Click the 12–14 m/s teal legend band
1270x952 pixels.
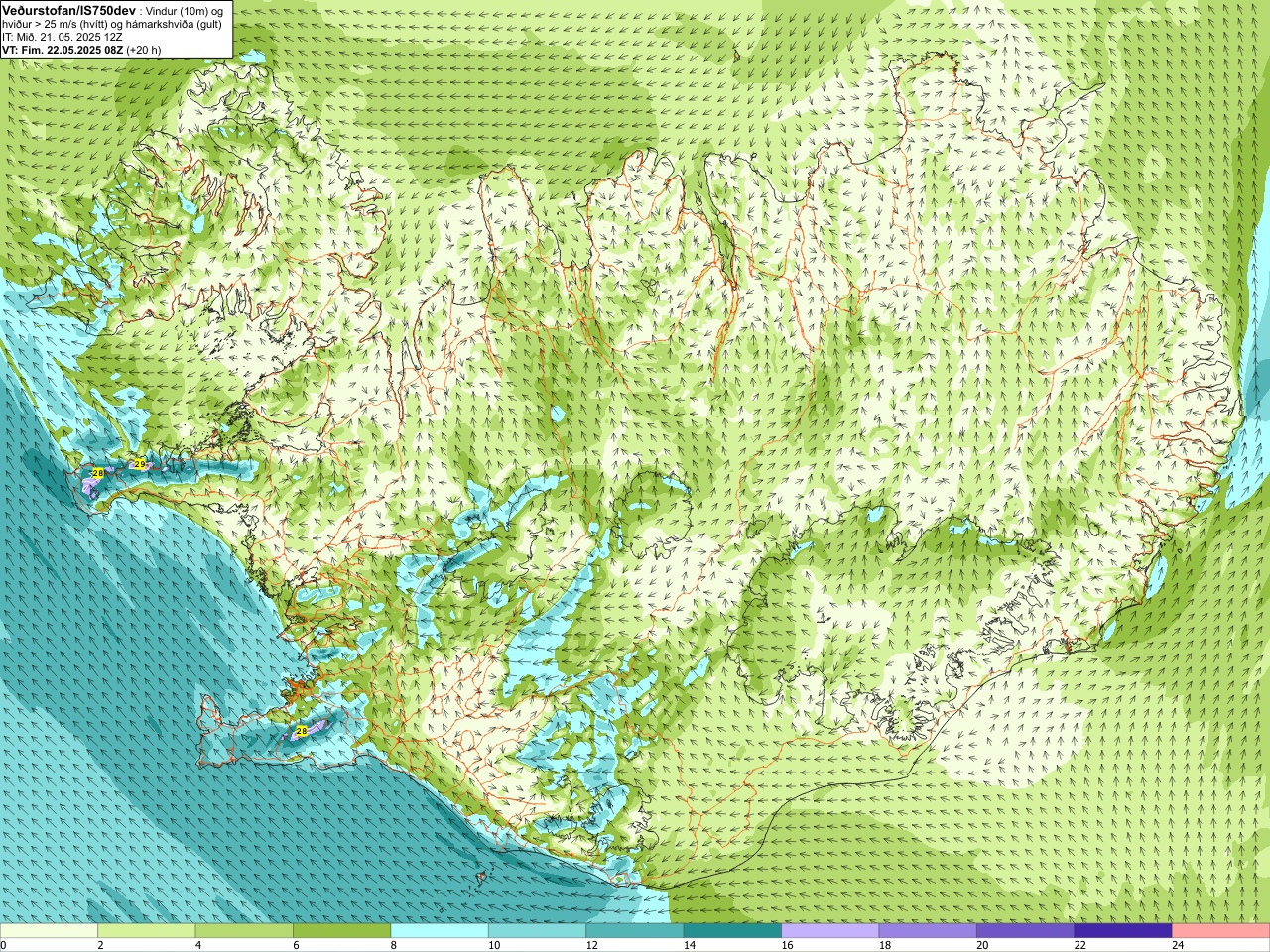click(x=635, y=931)
